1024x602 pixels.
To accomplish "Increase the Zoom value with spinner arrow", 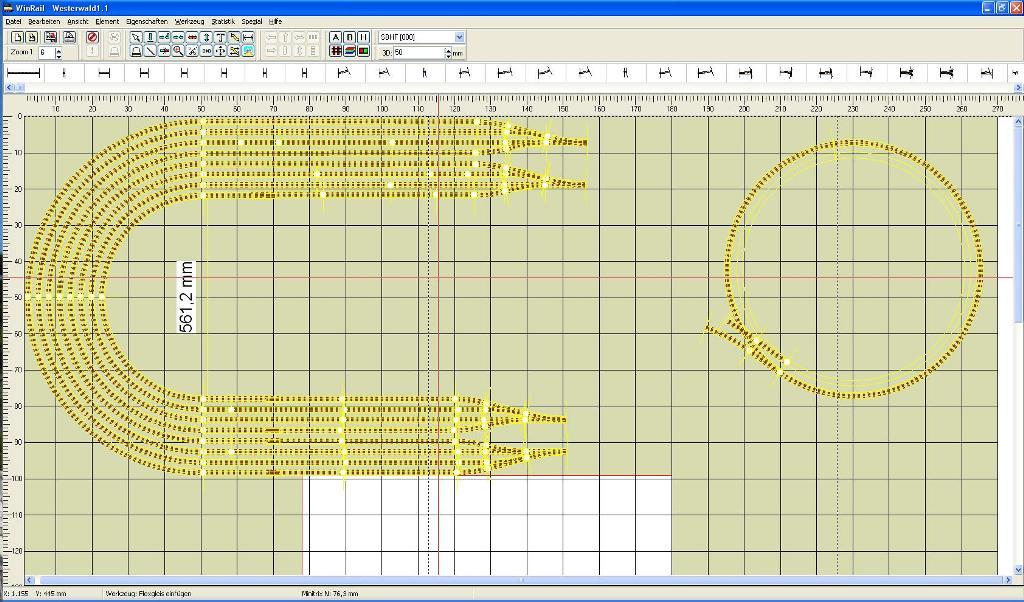I will click(x=59, y=49).
